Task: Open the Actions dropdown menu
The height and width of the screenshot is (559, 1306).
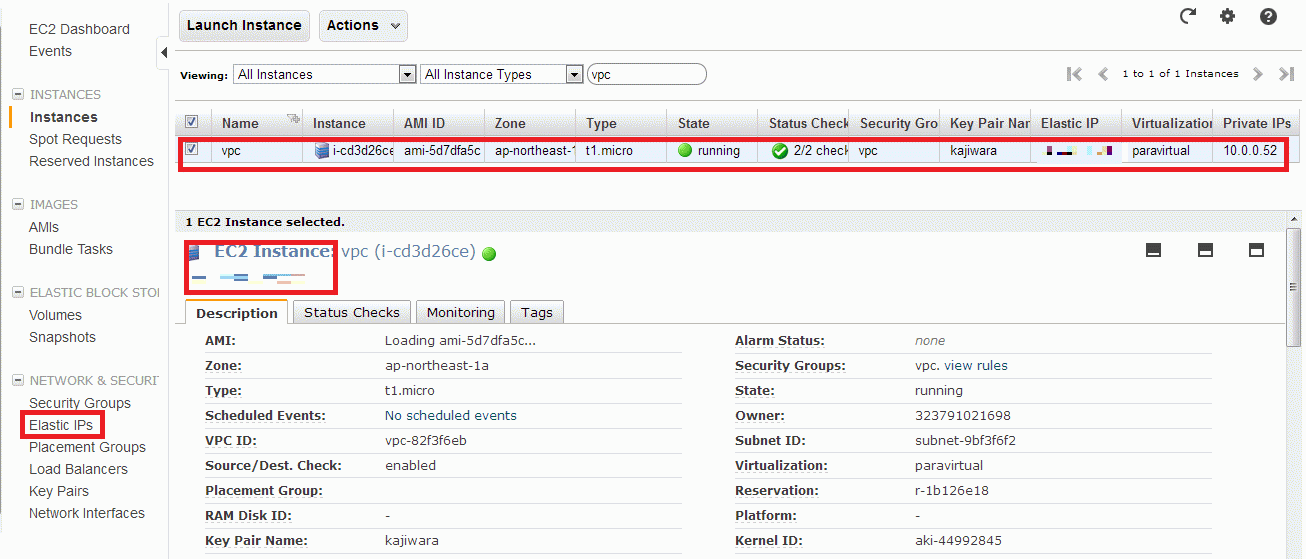Action: 363,25
